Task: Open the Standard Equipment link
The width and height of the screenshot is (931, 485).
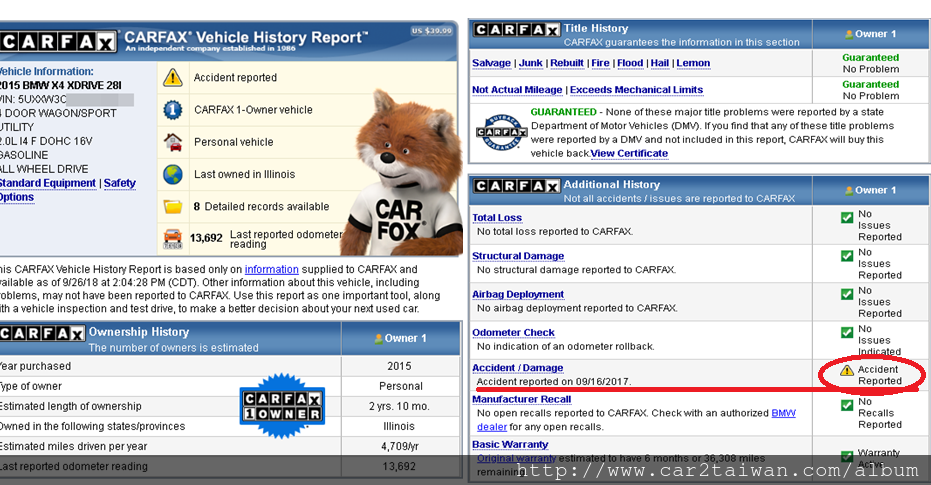Action: [x=48, y=183]
